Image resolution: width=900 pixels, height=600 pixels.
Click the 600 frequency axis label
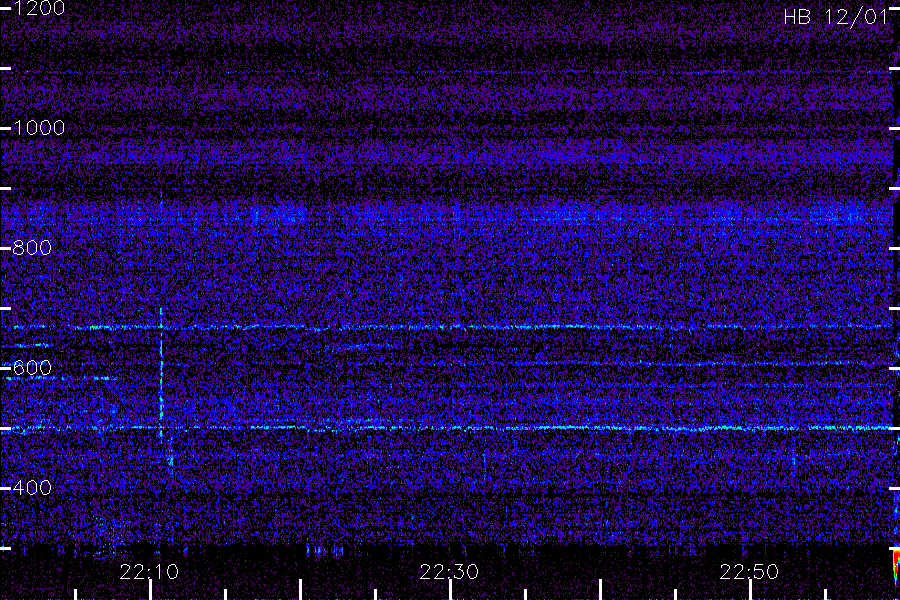(32, 367)
